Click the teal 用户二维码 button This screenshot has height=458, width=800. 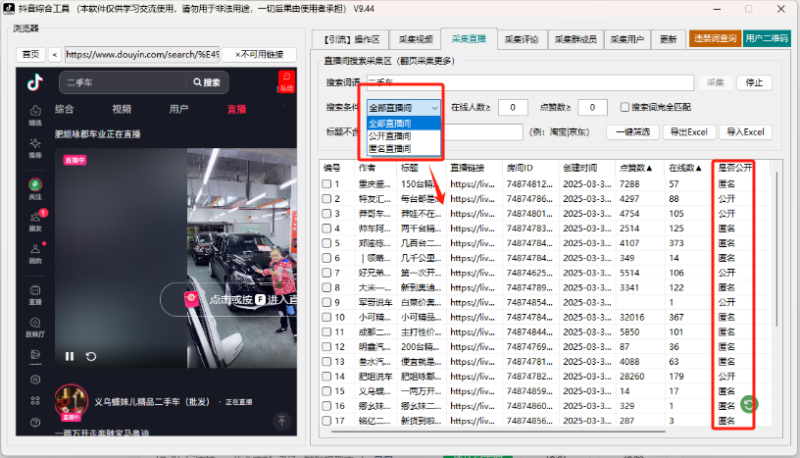[766, 38]
